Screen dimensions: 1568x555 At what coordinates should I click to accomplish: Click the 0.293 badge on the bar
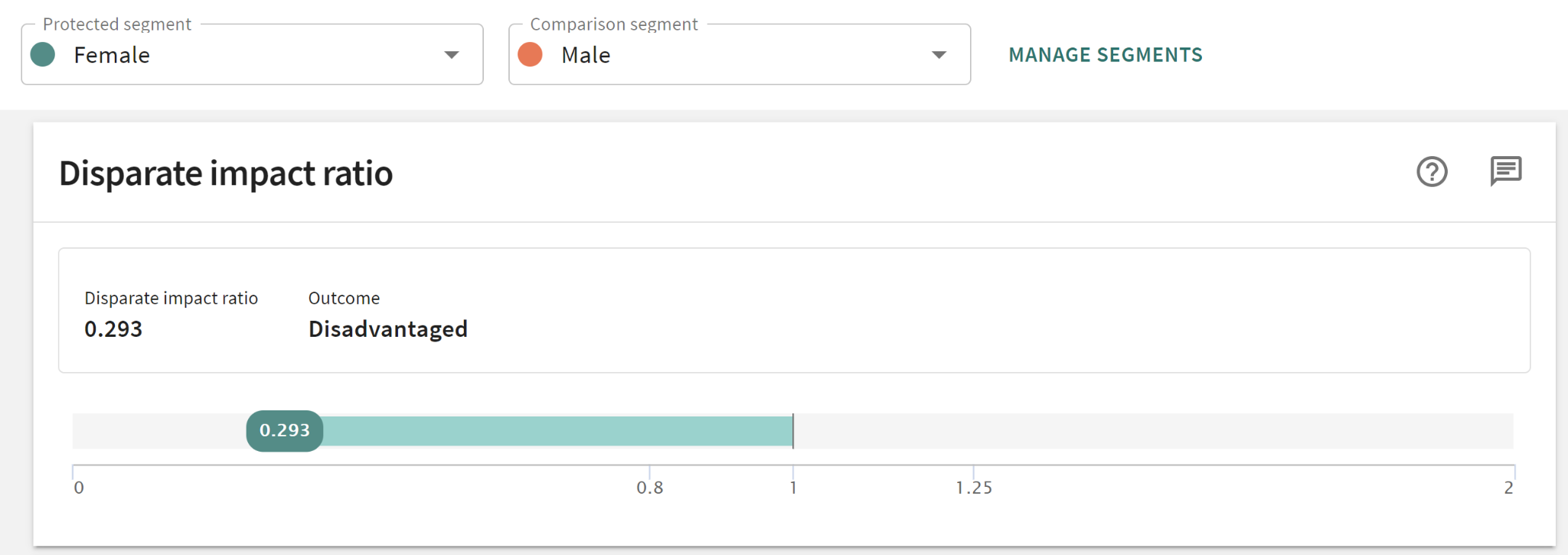coord(284,430)
